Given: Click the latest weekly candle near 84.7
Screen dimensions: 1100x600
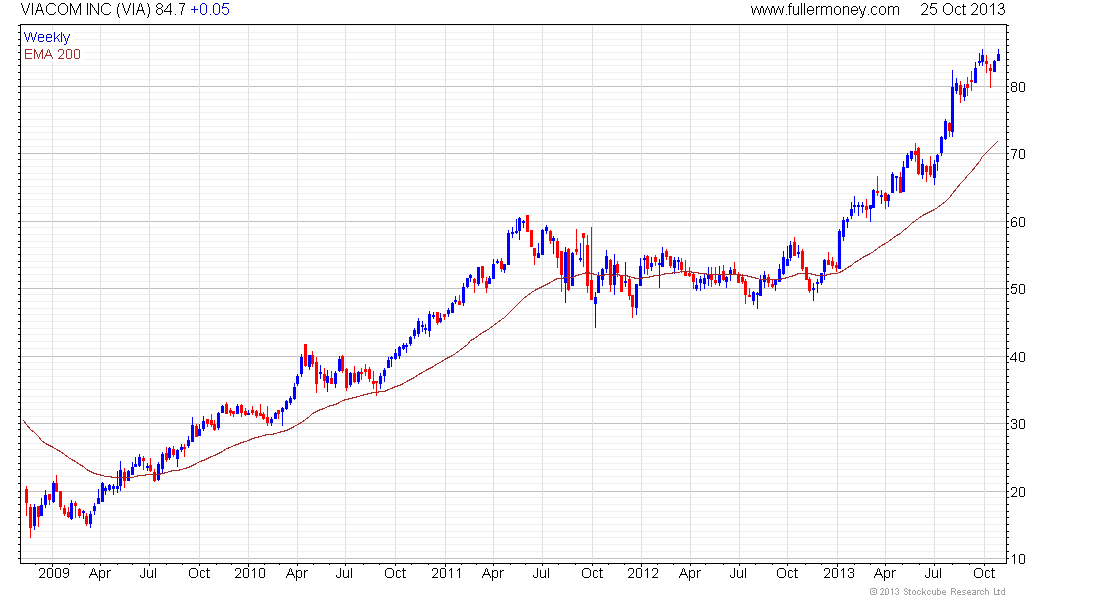Looking at the screenshot, I should [x=998, y=57].
